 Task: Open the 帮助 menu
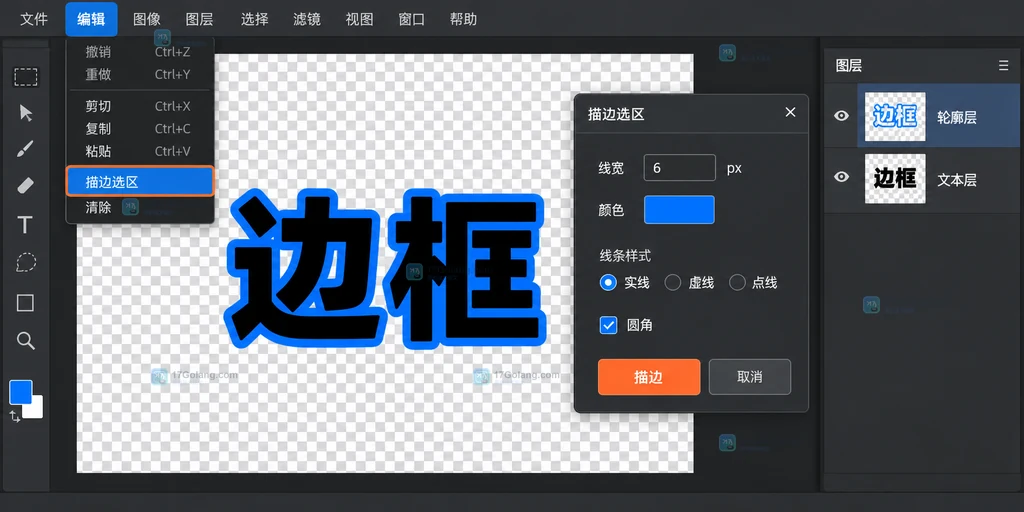pyautogui.click(x=464, y=19)
